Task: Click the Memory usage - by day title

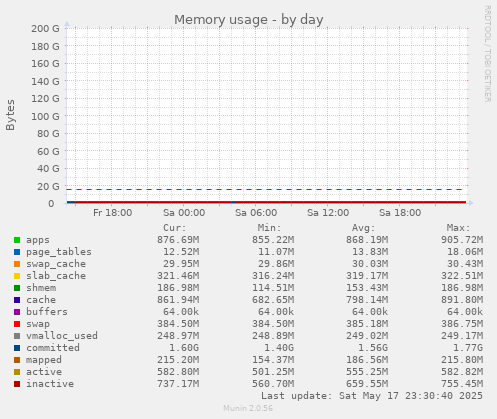Action: pyautogui.click(x=249, y=20)
